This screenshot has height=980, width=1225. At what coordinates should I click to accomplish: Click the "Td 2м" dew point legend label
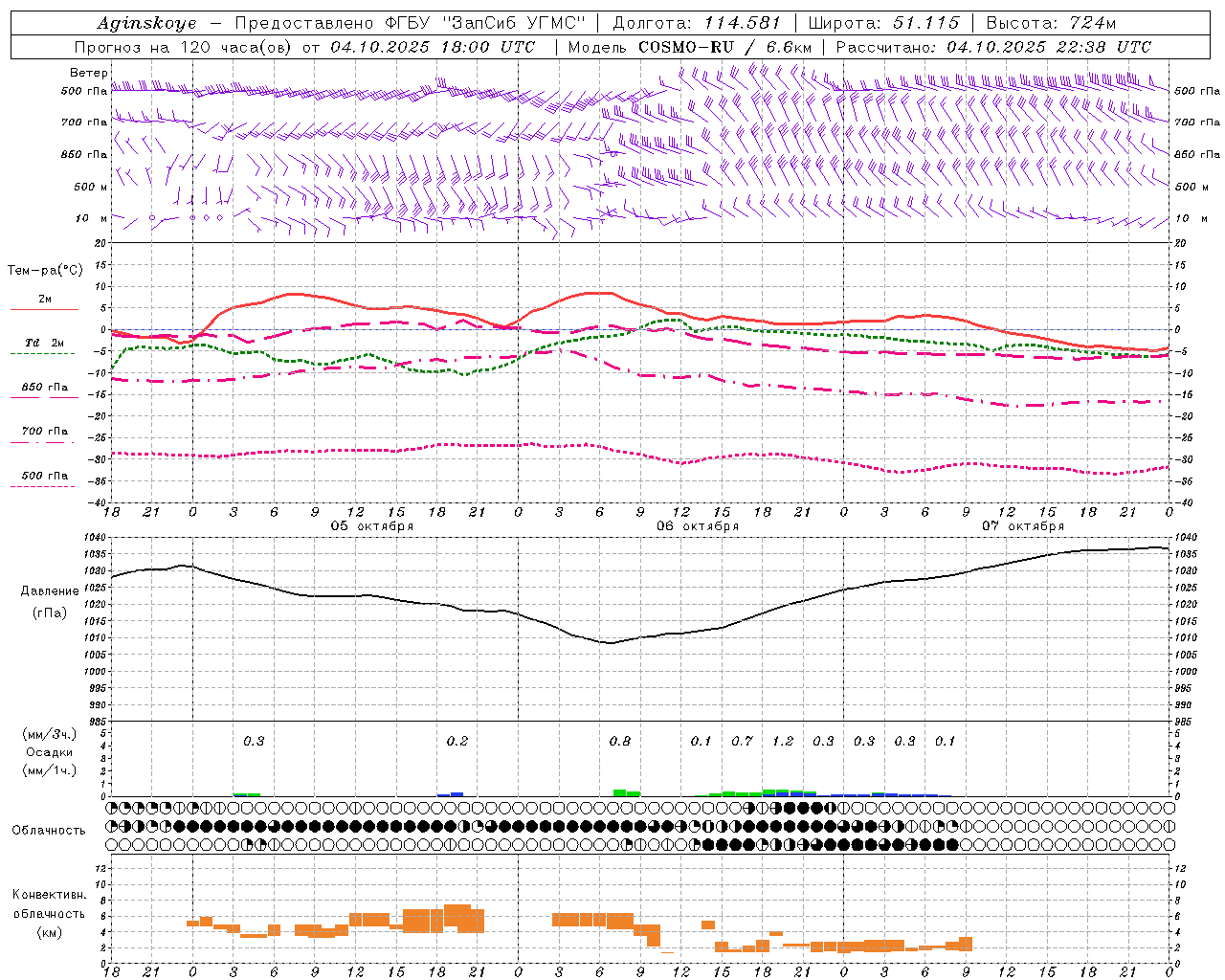44,343
